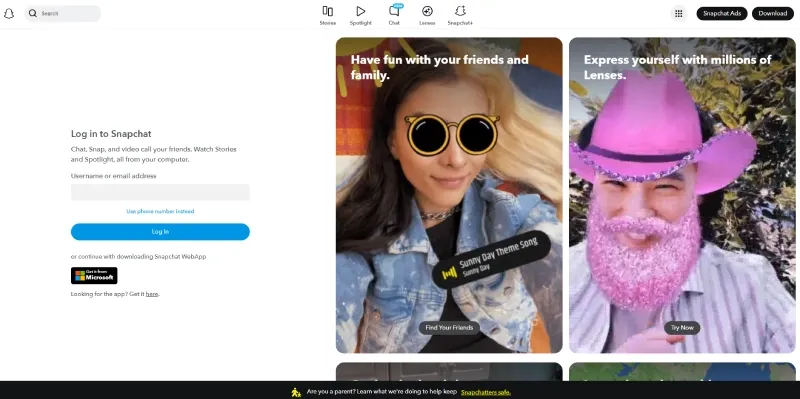Click the blue Log in button
The image size is (800, 399).
point(160,232)
